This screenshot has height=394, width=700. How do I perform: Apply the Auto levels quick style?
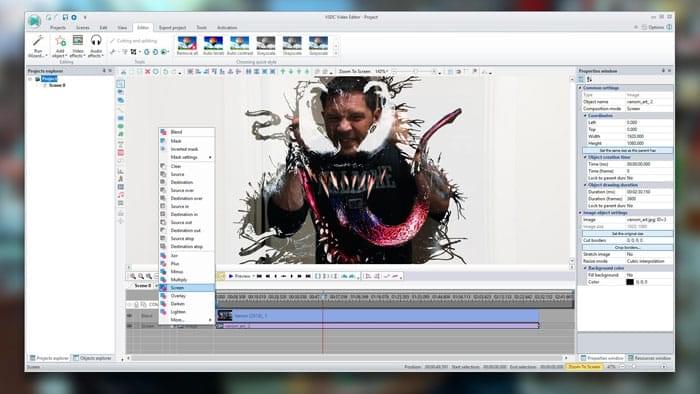click(x=213, y=46)
